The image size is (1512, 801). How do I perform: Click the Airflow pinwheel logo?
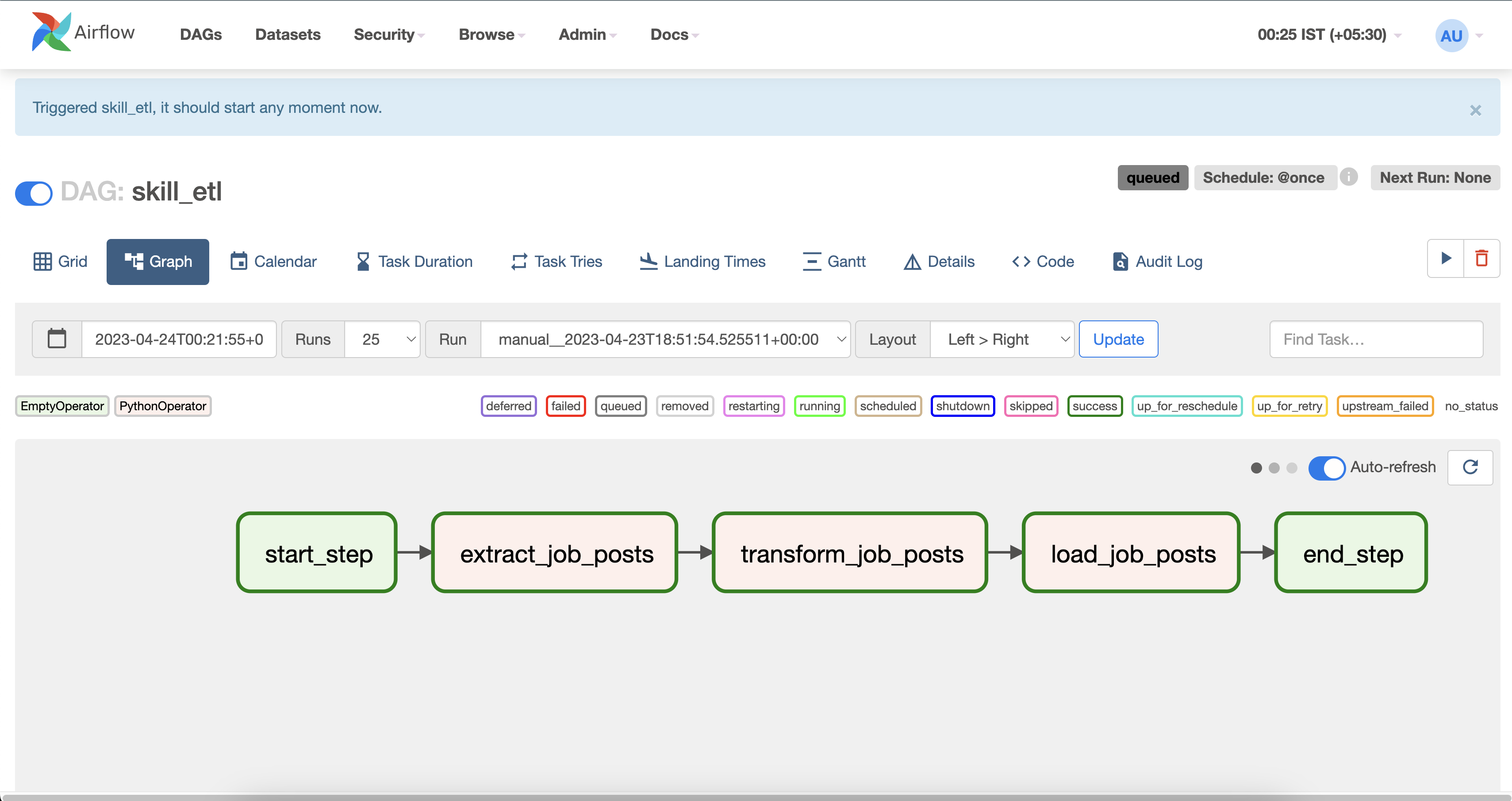pyautogui.click(x=52, y=32)
